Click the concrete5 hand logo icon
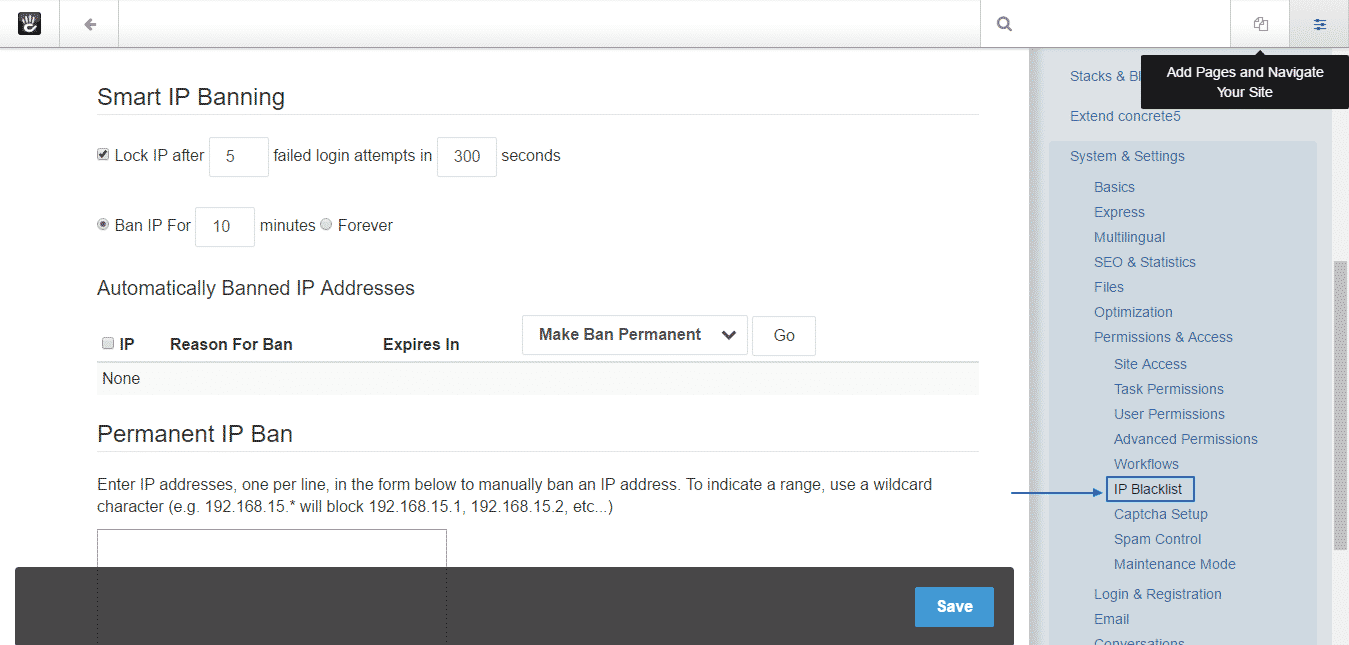Image resolution: width=1349 pixels, height=645 pixels. point(29,23)
